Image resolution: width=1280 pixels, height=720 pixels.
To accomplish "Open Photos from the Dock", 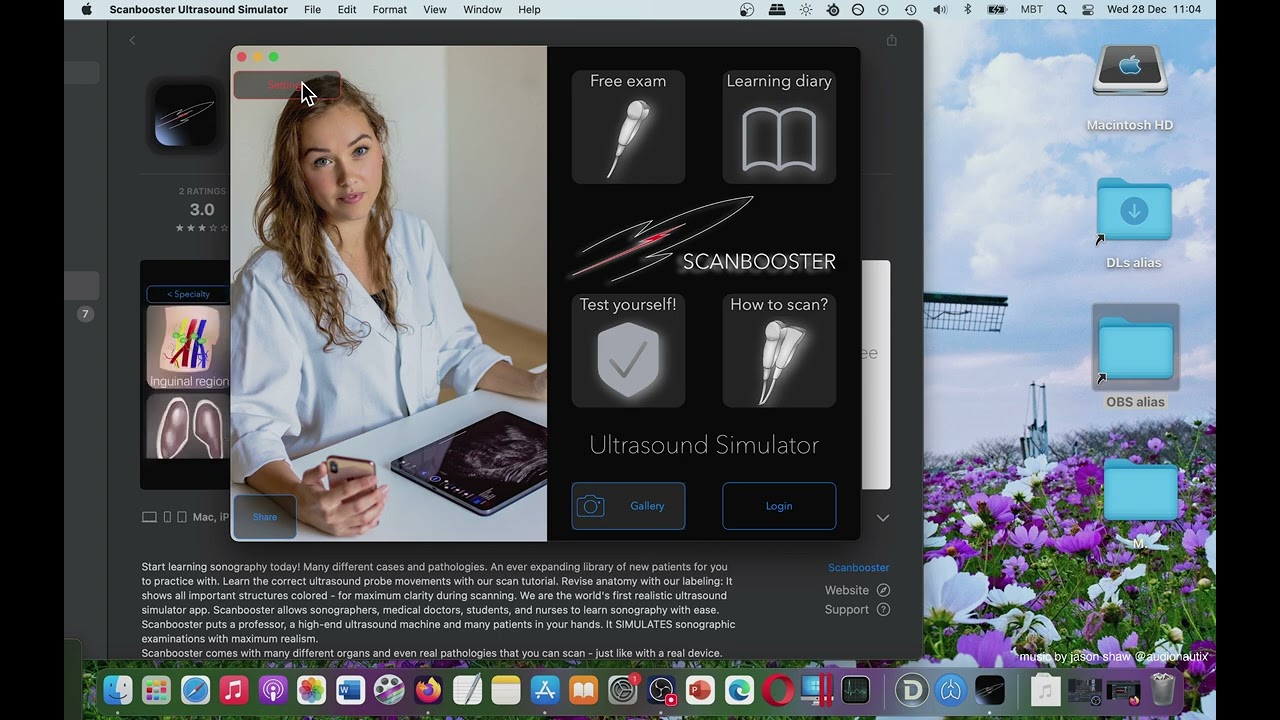I will [312, 690].
